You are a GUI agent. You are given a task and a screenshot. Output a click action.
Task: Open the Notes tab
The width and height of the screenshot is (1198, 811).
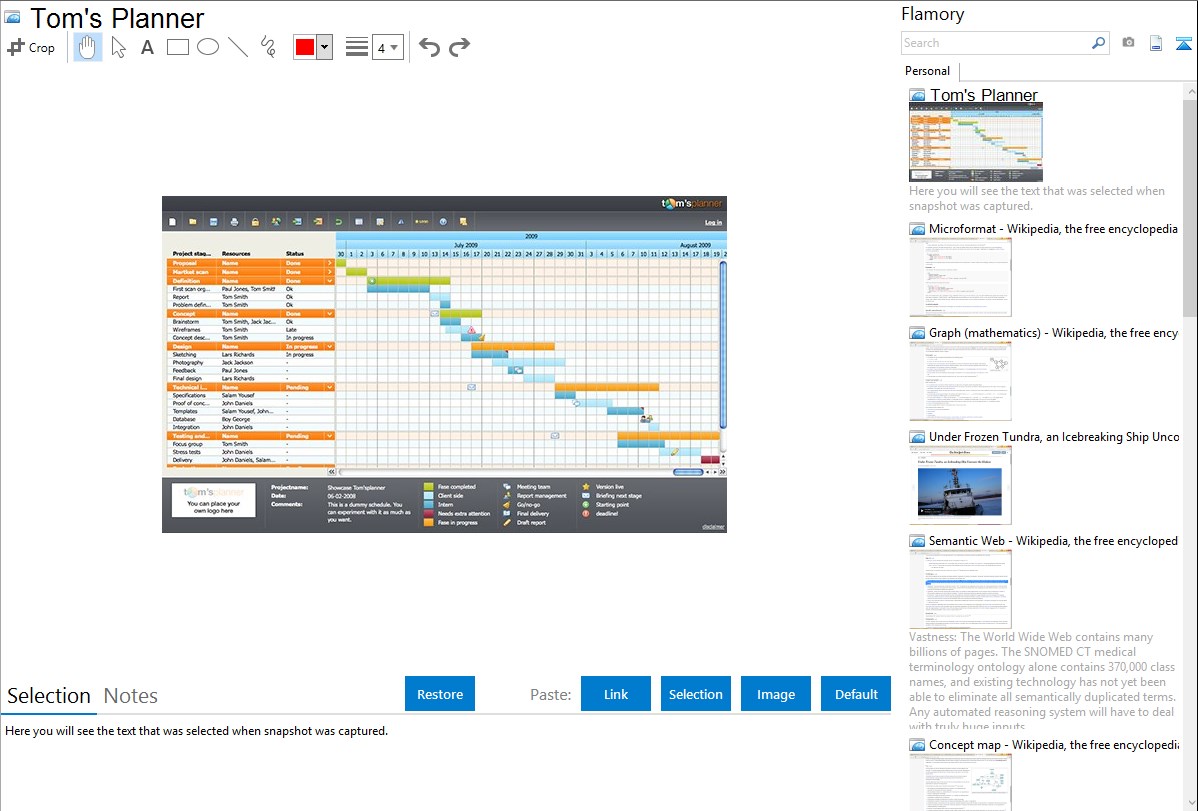[x=131, y=696]
